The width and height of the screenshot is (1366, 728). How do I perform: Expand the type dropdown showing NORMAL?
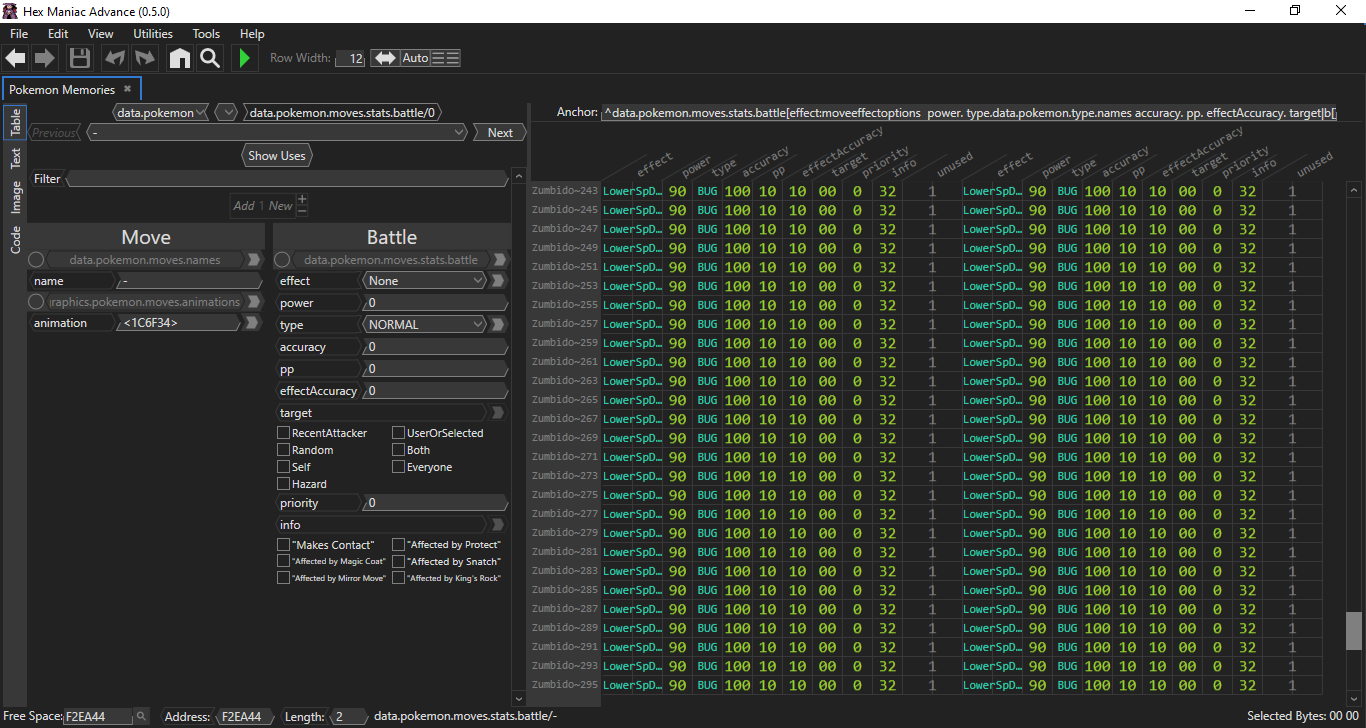pyautogui.click(x=426, y=325)
